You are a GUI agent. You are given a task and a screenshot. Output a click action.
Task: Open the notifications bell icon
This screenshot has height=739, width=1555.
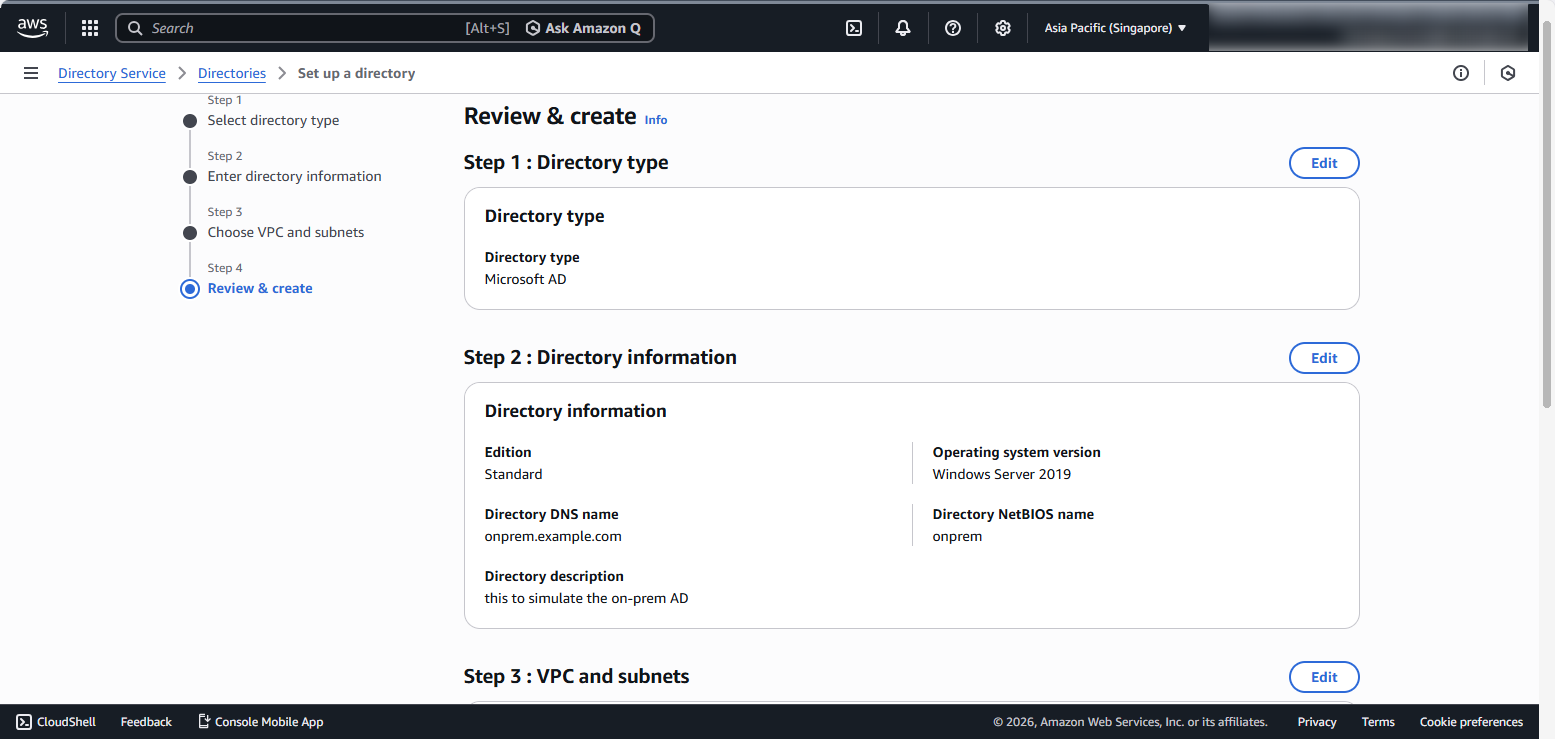[903, 28]
